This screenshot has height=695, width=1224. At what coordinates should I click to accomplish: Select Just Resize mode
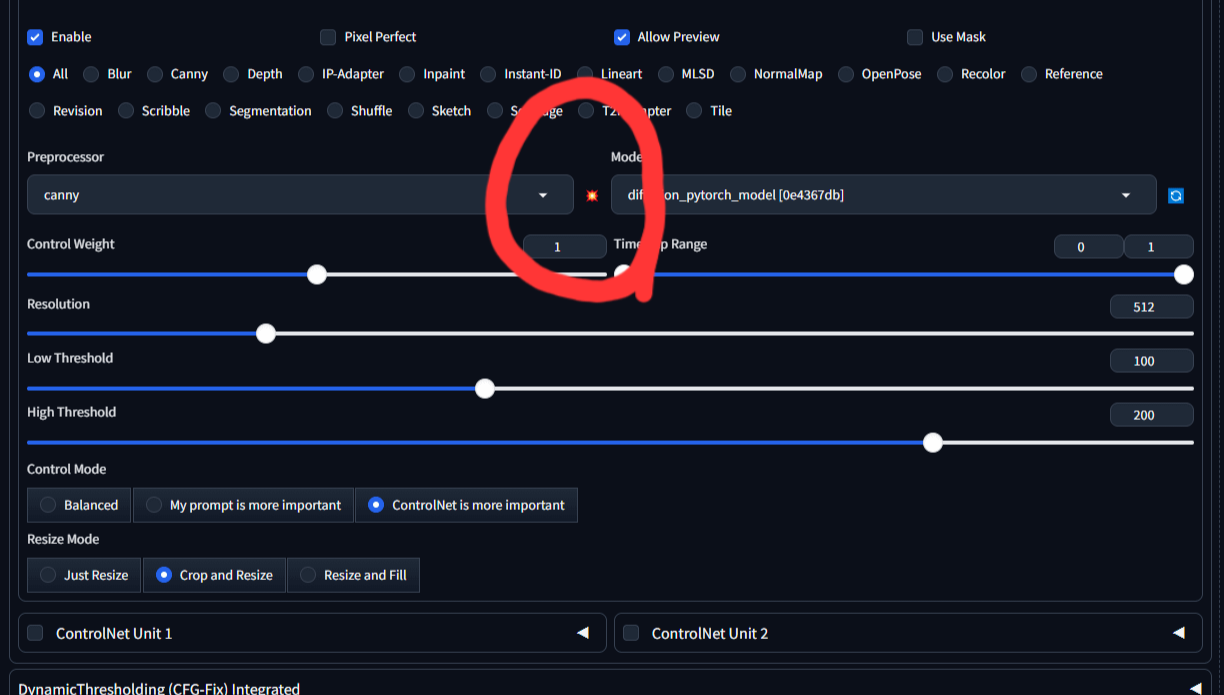coord(84,575)
